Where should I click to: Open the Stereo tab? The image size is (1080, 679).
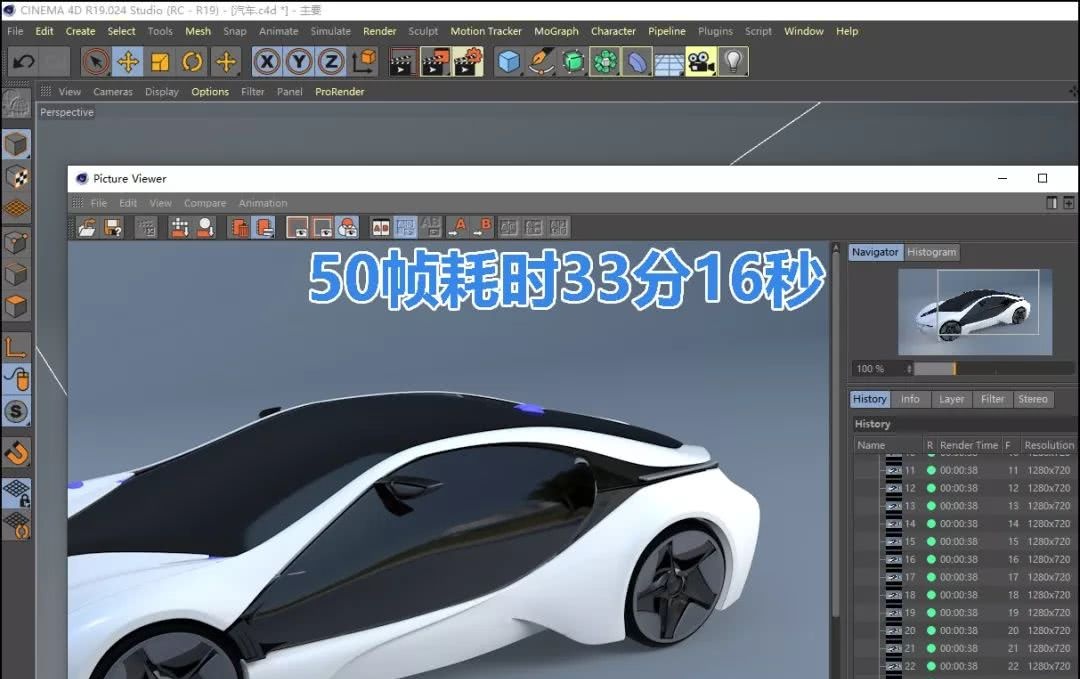tap(1032, 399)
